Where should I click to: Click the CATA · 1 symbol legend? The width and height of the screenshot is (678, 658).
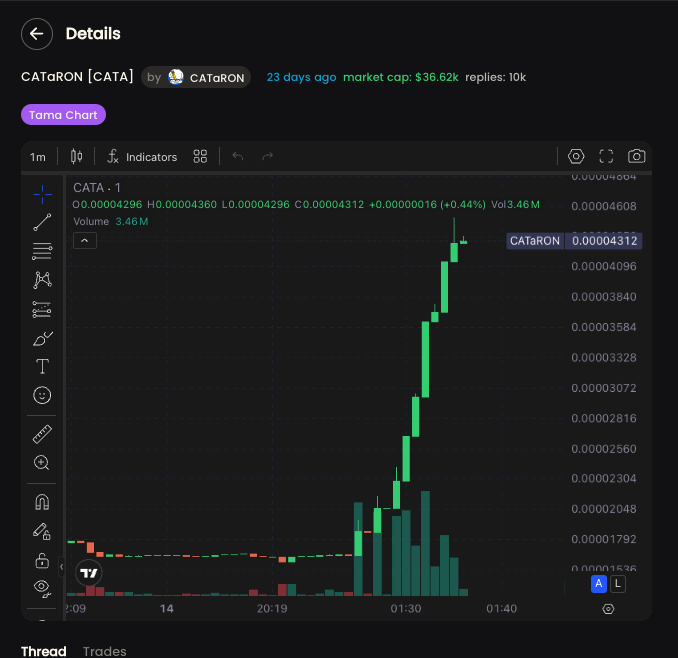click(97, 188)
